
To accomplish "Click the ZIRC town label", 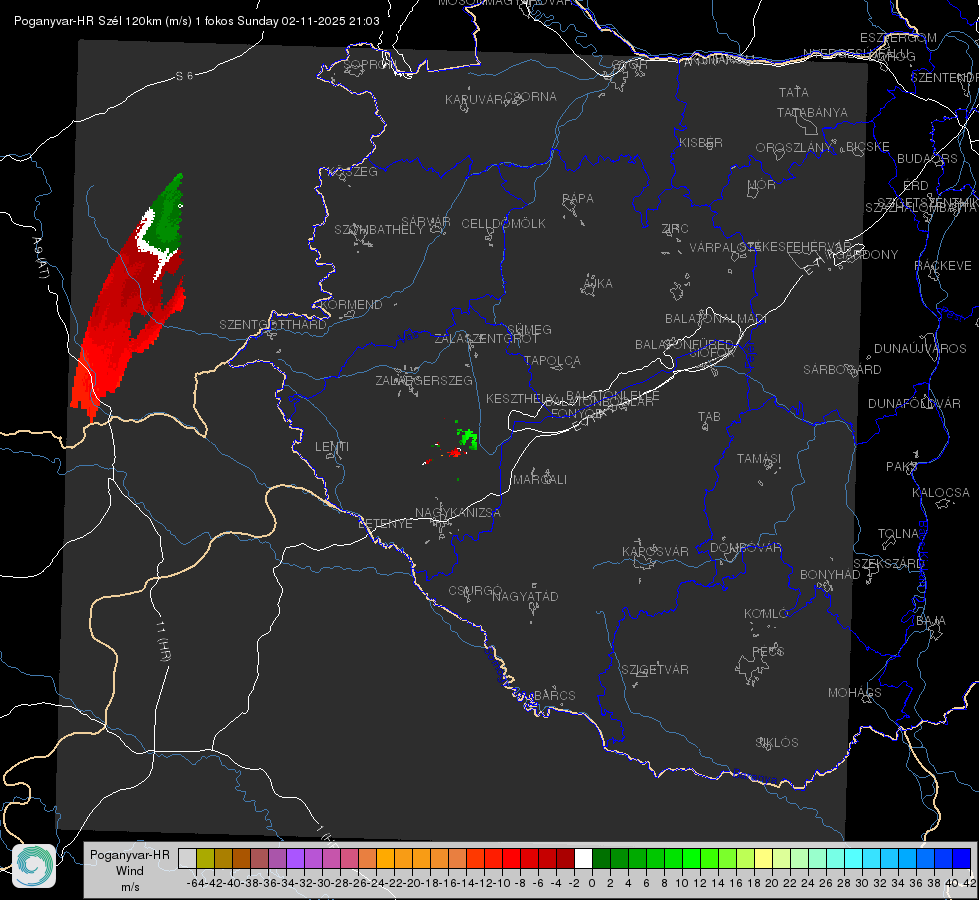I will point(675,229).
